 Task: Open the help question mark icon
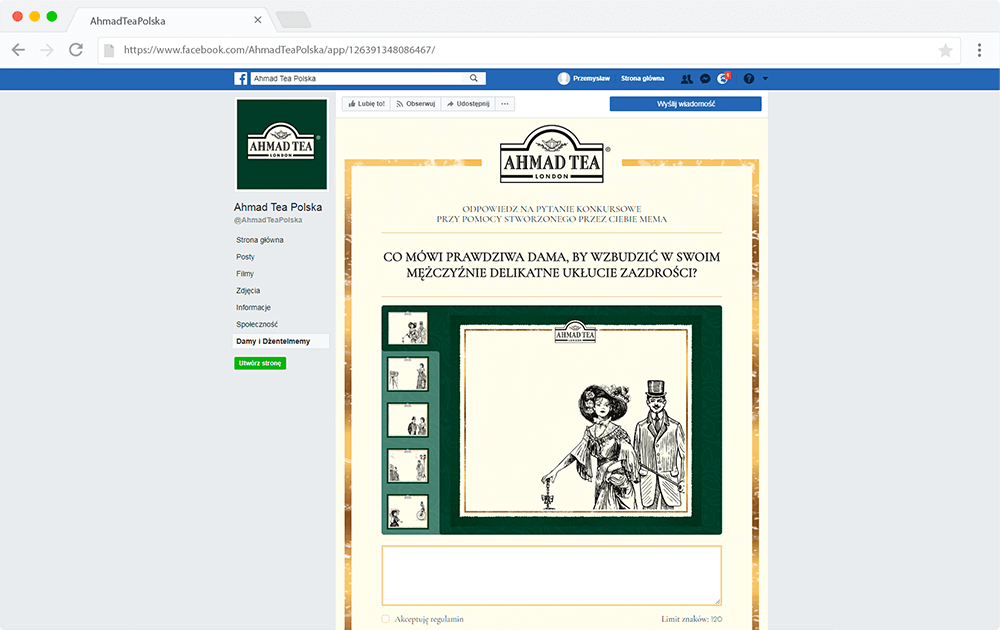[749, 78]
